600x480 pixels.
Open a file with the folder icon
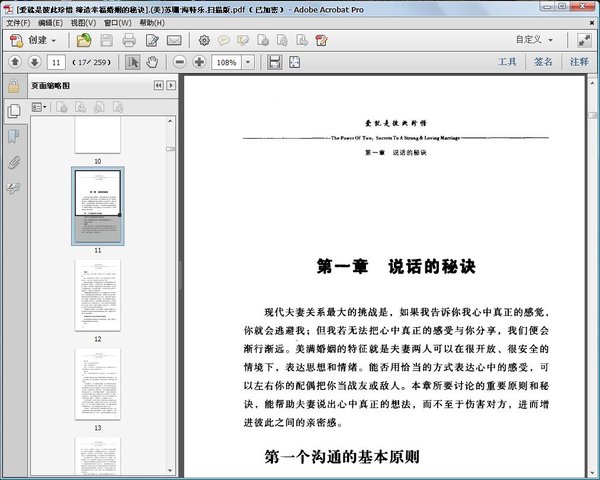[x=84, y=40]
